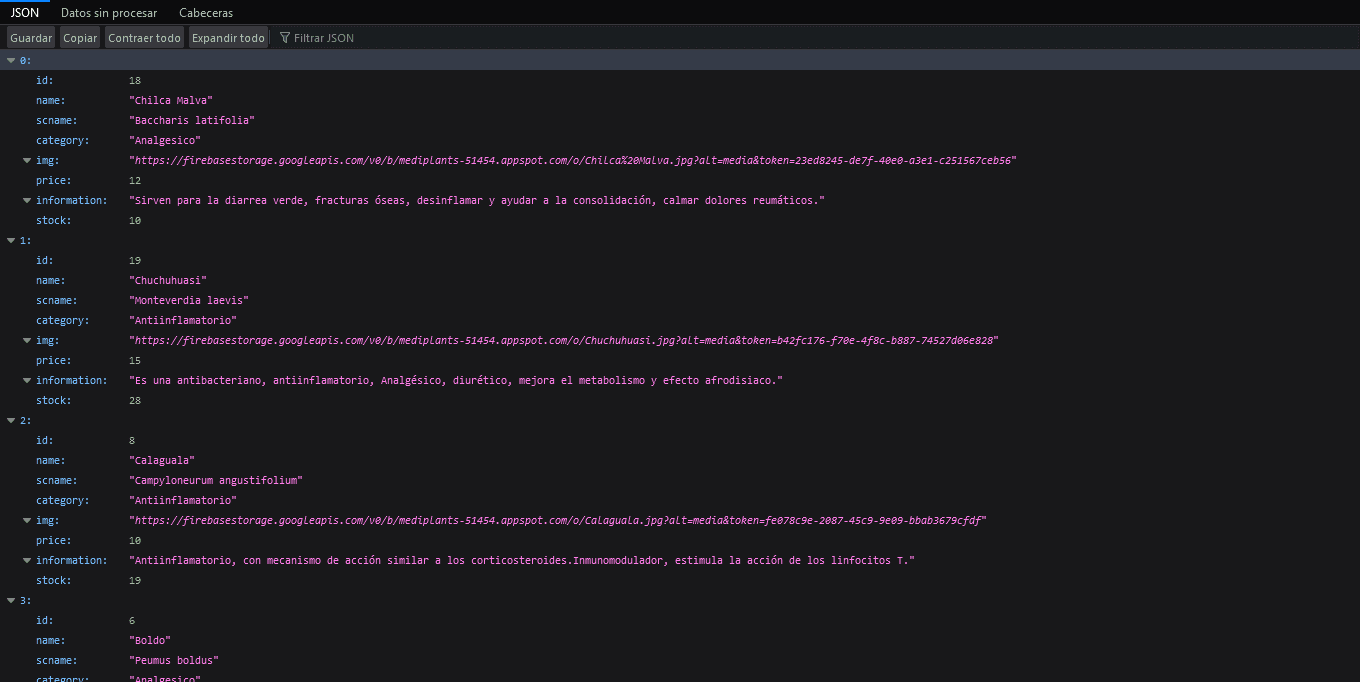Click the filter funnel icon

(x=285, y=38)
